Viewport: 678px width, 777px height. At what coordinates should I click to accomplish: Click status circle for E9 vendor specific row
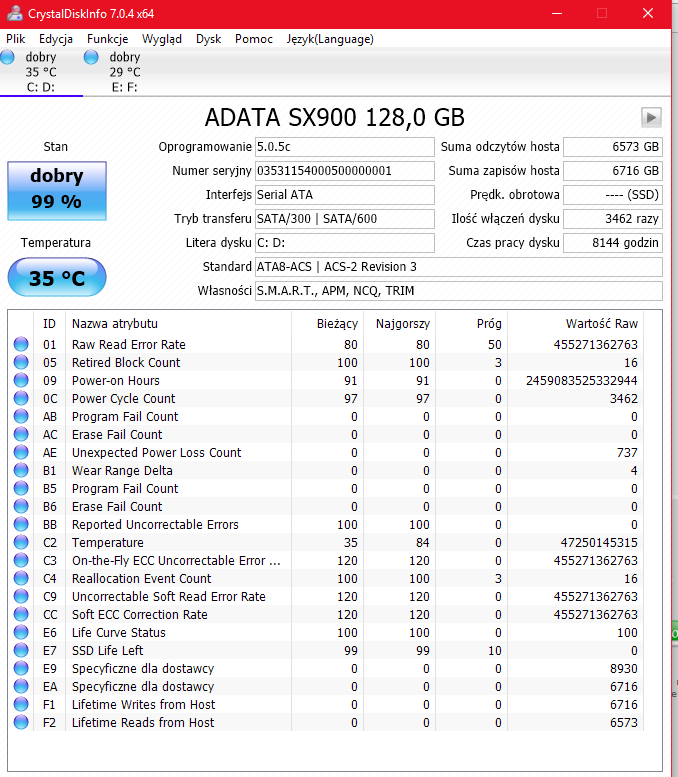pos(21,668)
